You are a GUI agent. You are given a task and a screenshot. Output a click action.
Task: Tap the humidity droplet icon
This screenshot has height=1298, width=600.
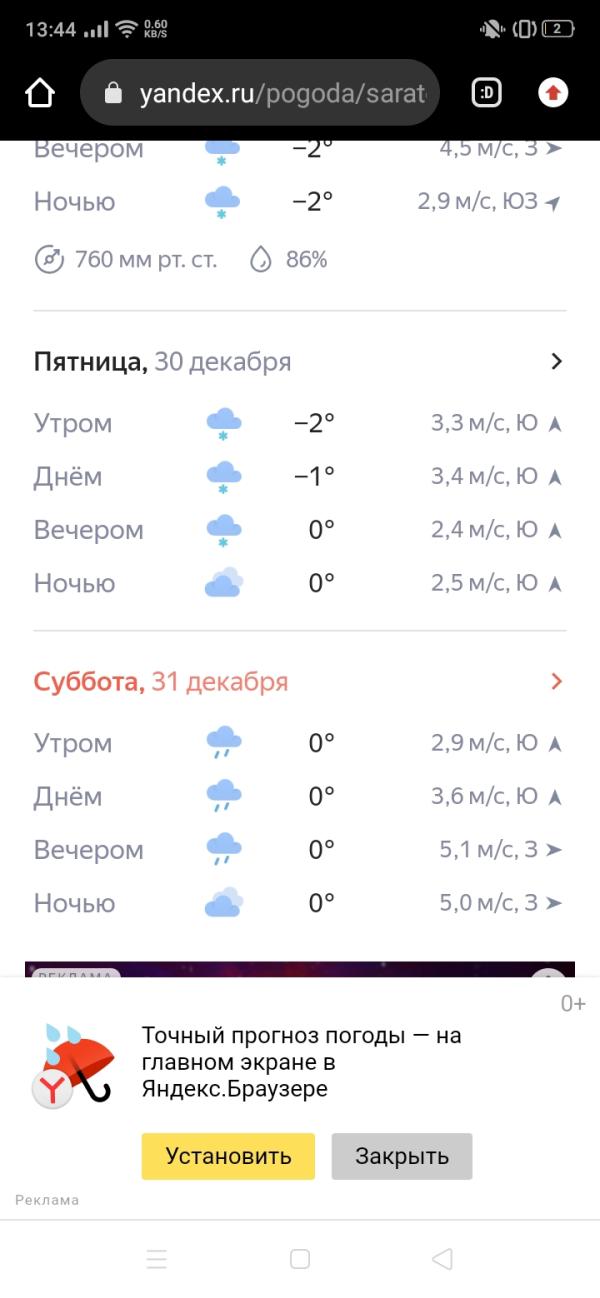[261, 260]
